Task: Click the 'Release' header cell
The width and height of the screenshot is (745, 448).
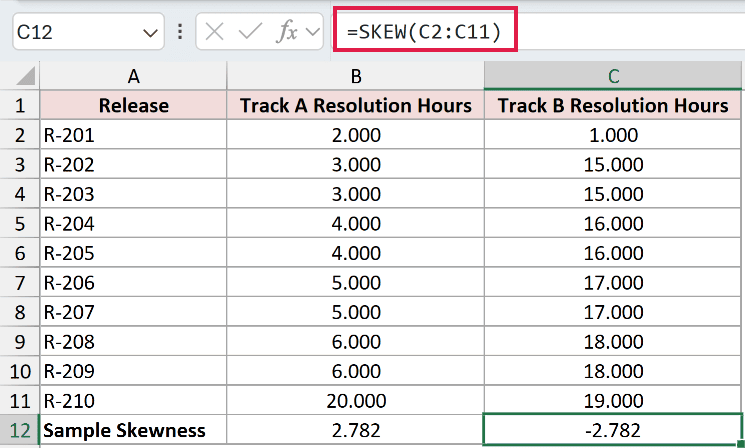Action: point(133,105)
